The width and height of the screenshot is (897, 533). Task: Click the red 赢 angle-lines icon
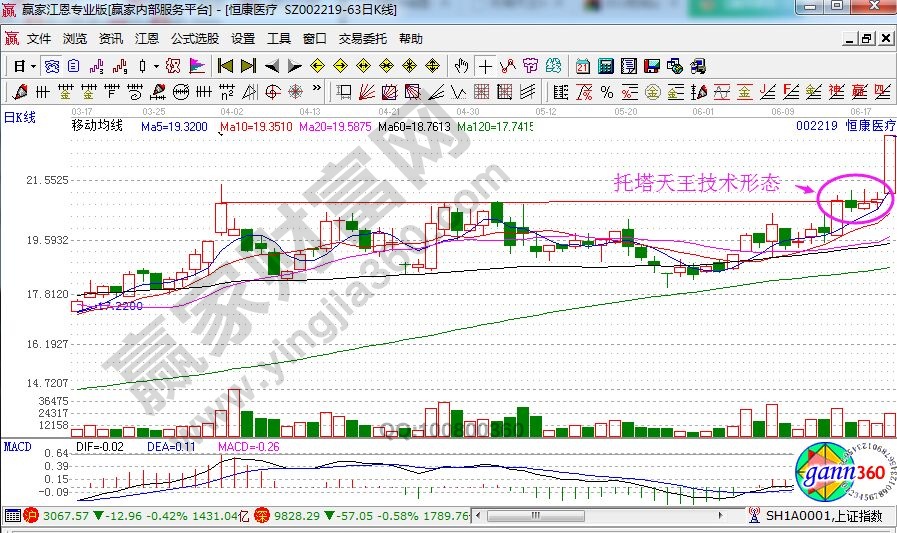(860, 92)
